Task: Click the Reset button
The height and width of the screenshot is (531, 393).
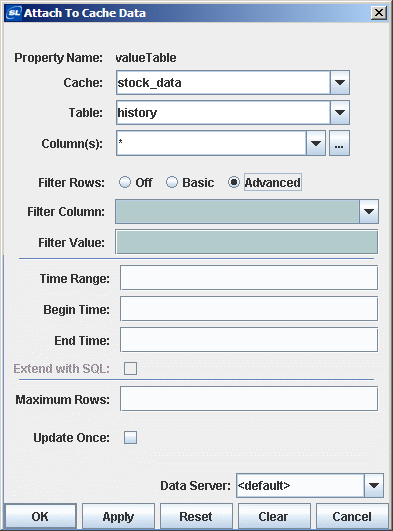Action: [196, 516]
